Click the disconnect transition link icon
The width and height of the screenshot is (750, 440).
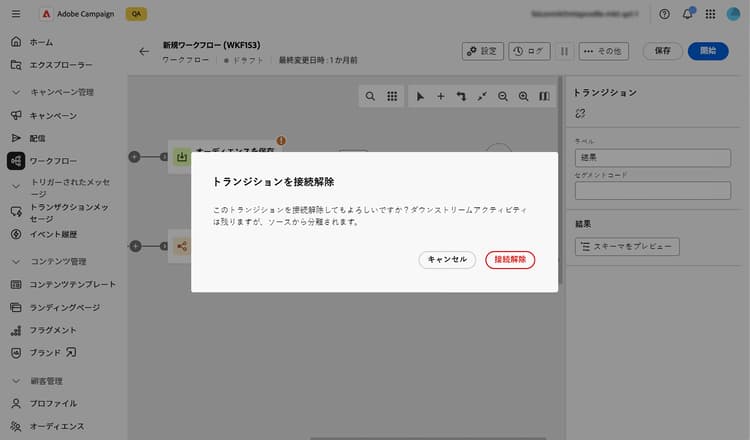(x=580, y=113)
